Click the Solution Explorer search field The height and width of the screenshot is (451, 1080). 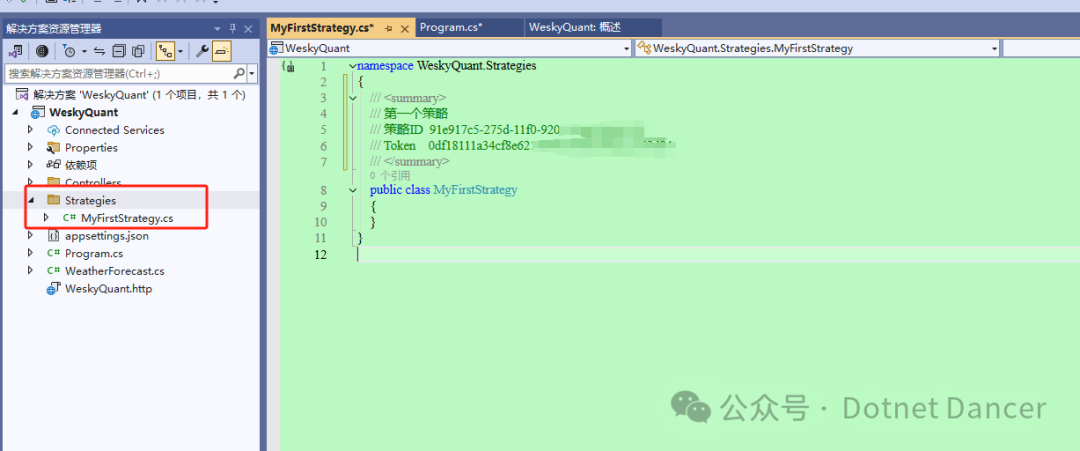point(118,73)
